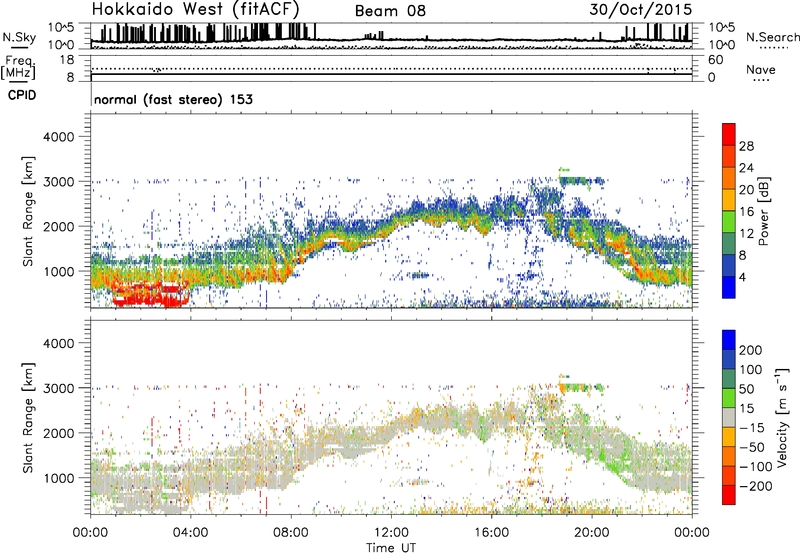The height and width of the screenshot is (554, 800).
Task: Click 'Slant Range [km]' label of power panel
Action: pos(28,211)
